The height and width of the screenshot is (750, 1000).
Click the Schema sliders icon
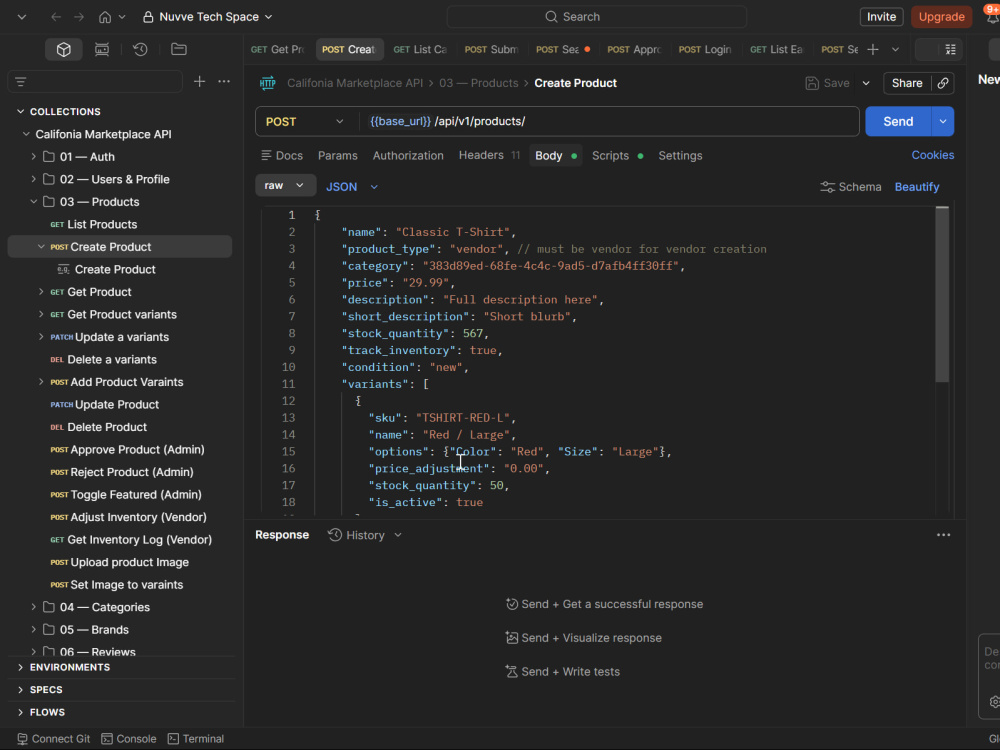[x=827, y=187]
